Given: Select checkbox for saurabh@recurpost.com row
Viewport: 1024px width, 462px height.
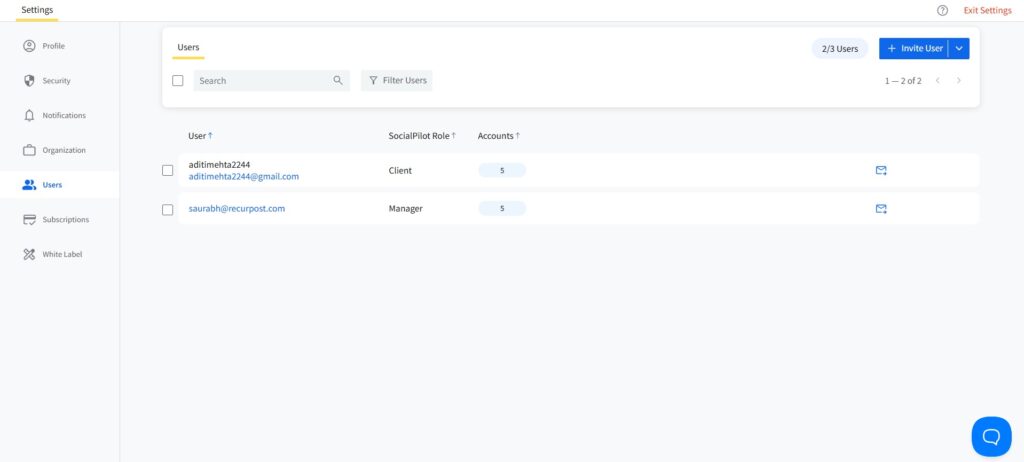Looking at the screenshot, I should (x=168, y=209).
